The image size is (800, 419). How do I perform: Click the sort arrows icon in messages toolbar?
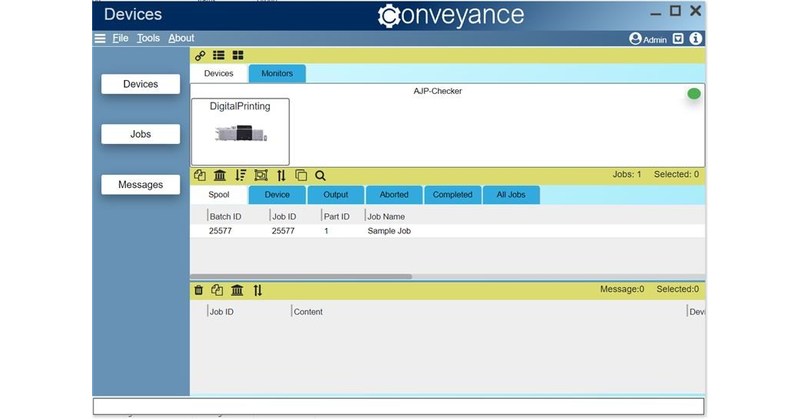pyautogui.click(x=258, y=290)
